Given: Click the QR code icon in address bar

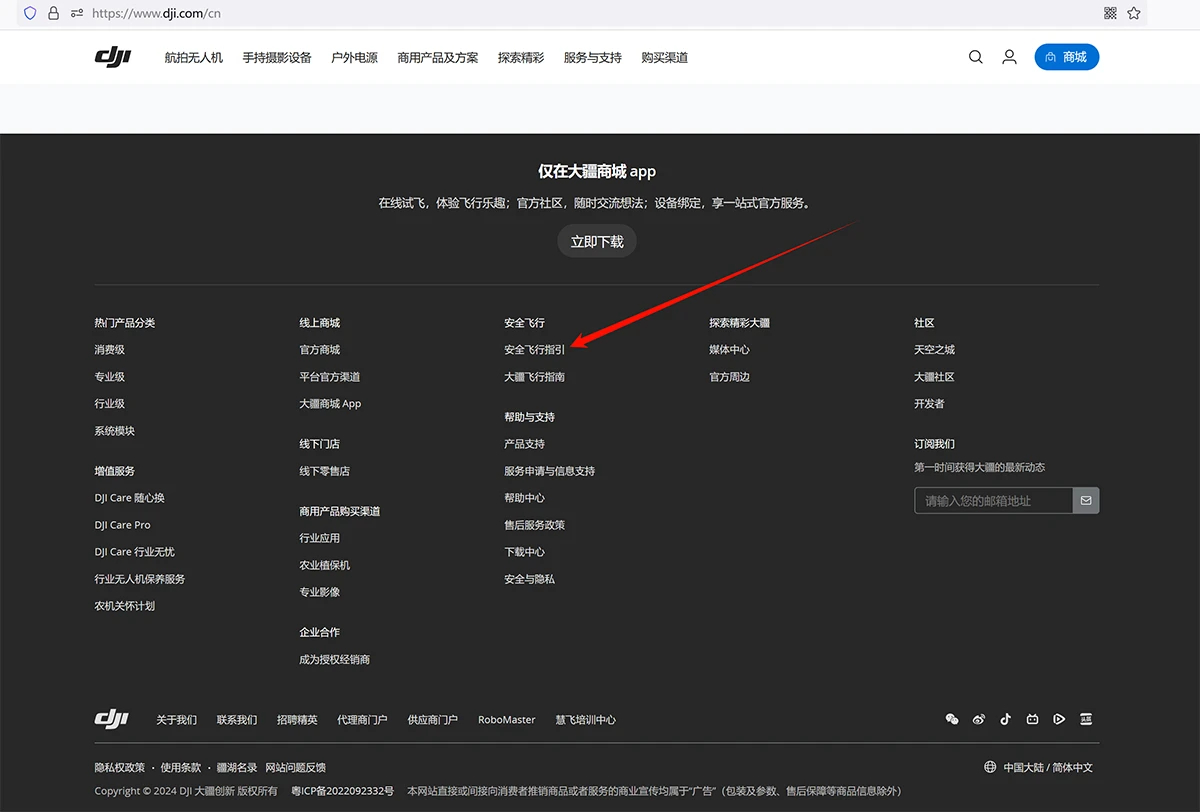Looking at the screenshot, I should (x=1110, y=14).
